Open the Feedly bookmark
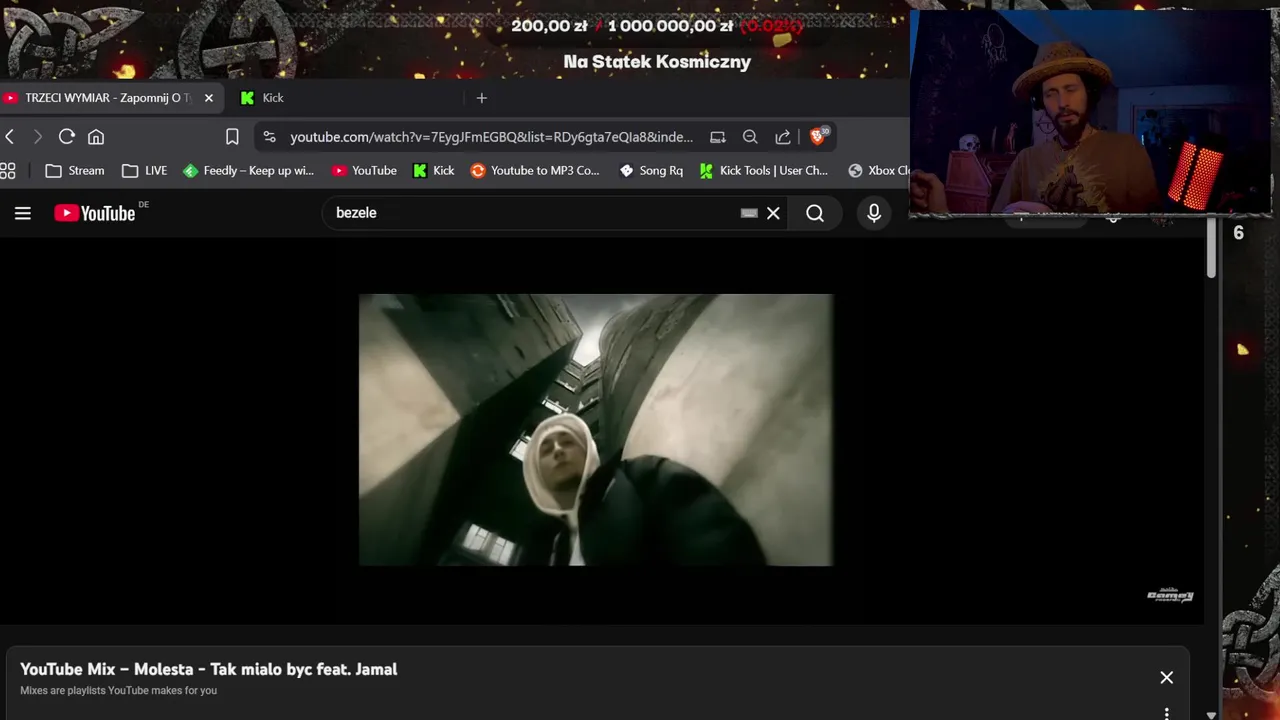The height and width of the screenshot is (720, 1280). point(249,171)
